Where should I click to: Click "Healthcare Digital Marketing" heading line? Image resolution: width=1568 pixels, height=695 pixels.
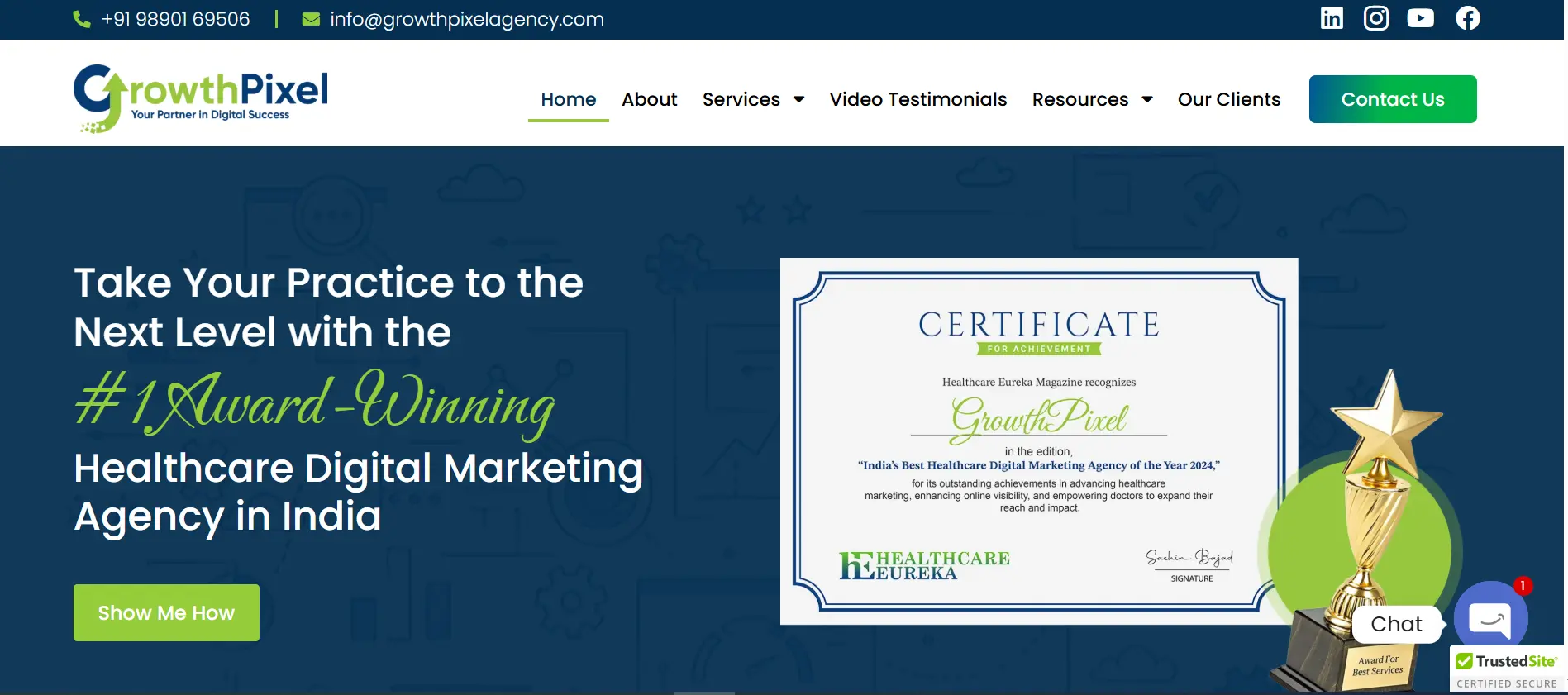[359, 468]
